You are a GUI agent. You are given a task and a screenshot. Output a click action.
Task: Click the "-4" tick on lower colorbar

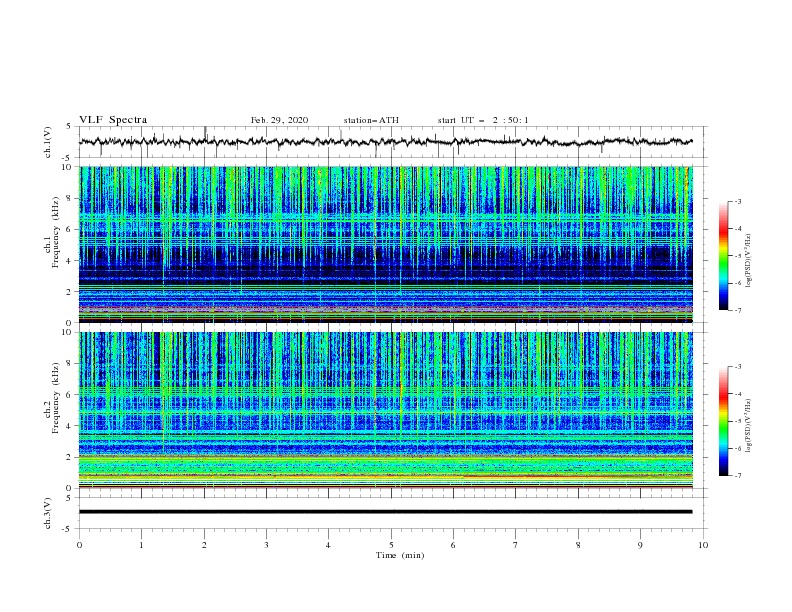738,394
